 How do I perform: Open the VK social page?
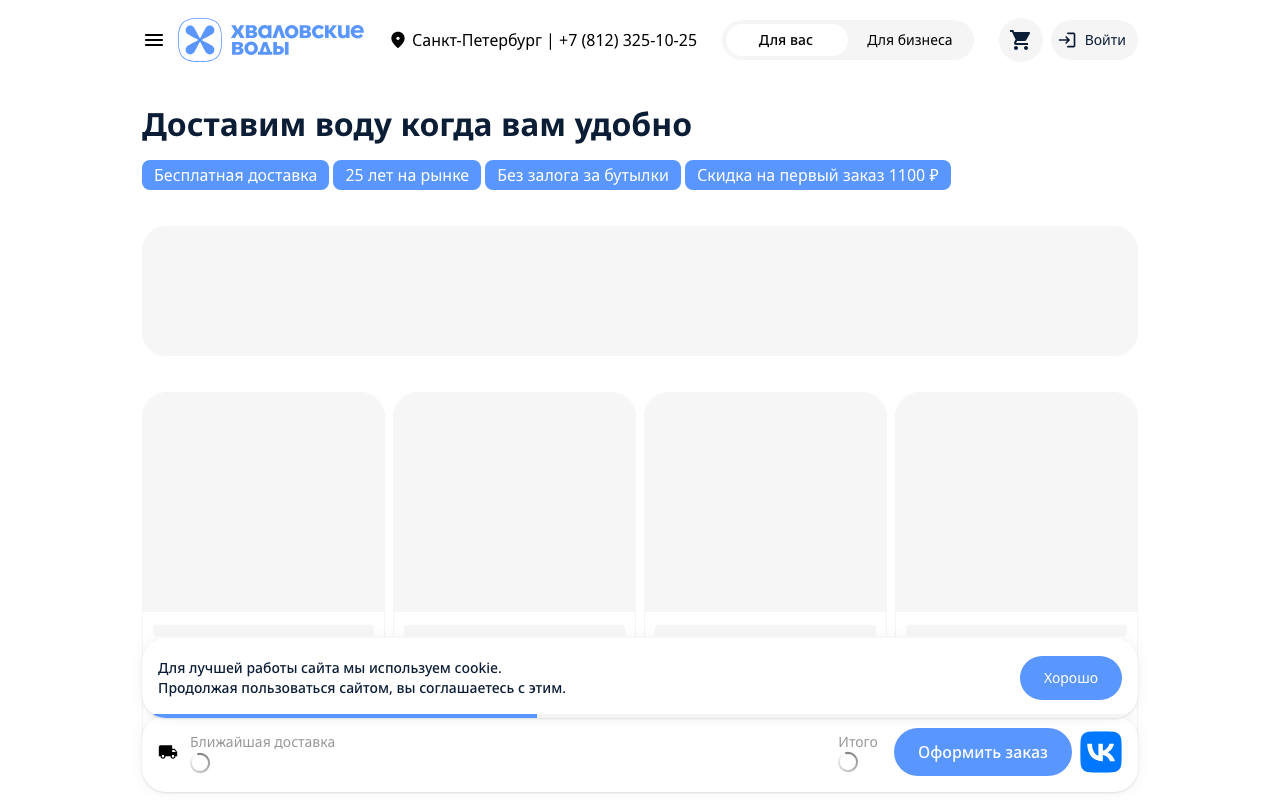click(1100, 751)
